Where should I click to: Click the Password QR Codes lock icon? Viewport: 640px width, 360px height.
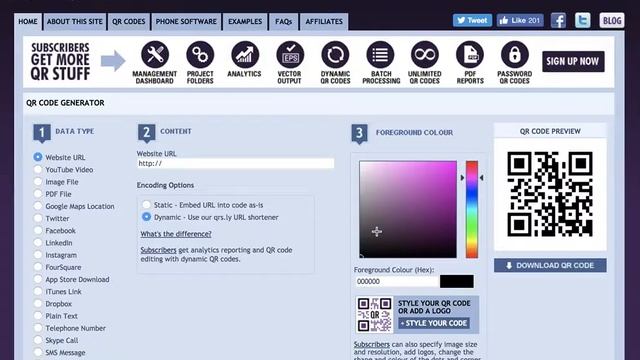514,55
